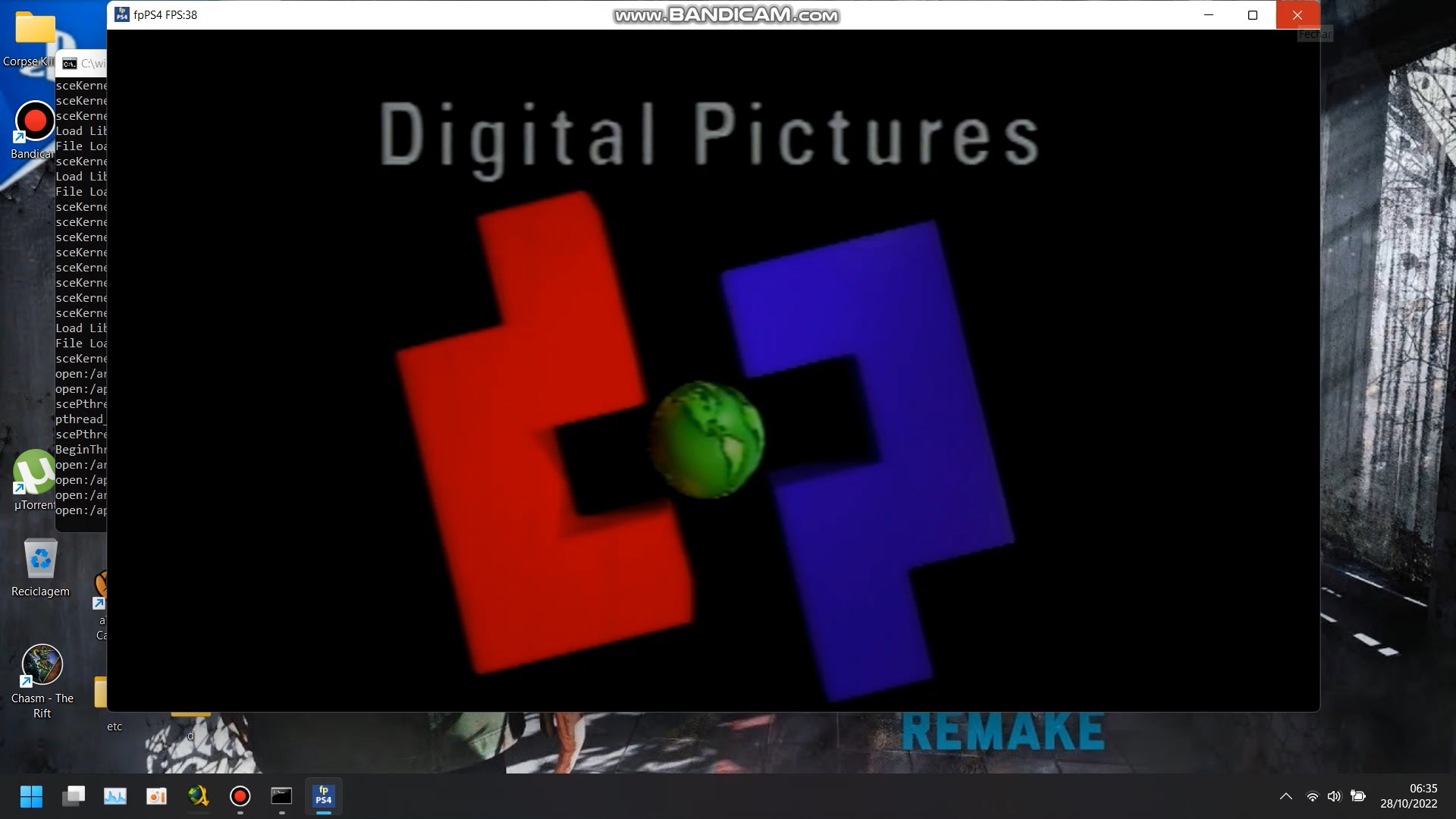Open the performance monitor graph taskbar icon

tap(115, 796)
